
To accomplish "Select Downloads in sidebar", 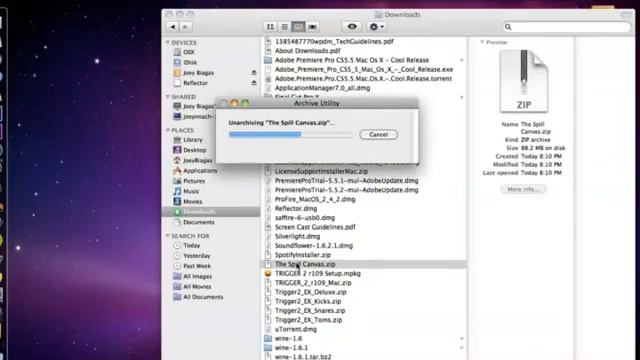I will (211, 212).
